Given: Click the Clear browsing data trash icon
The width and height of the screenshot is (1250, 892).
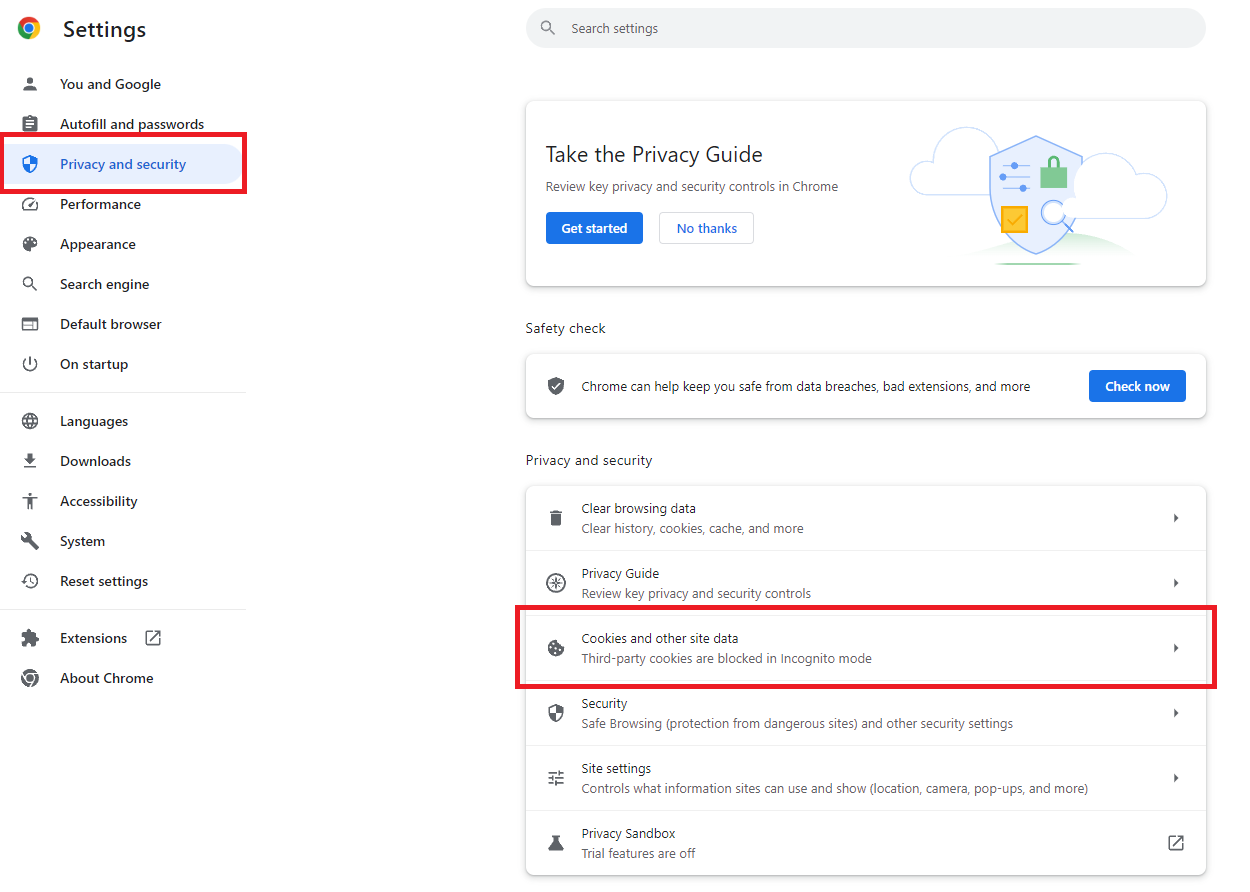Looking at the screenshot, I should click(556, 518).
